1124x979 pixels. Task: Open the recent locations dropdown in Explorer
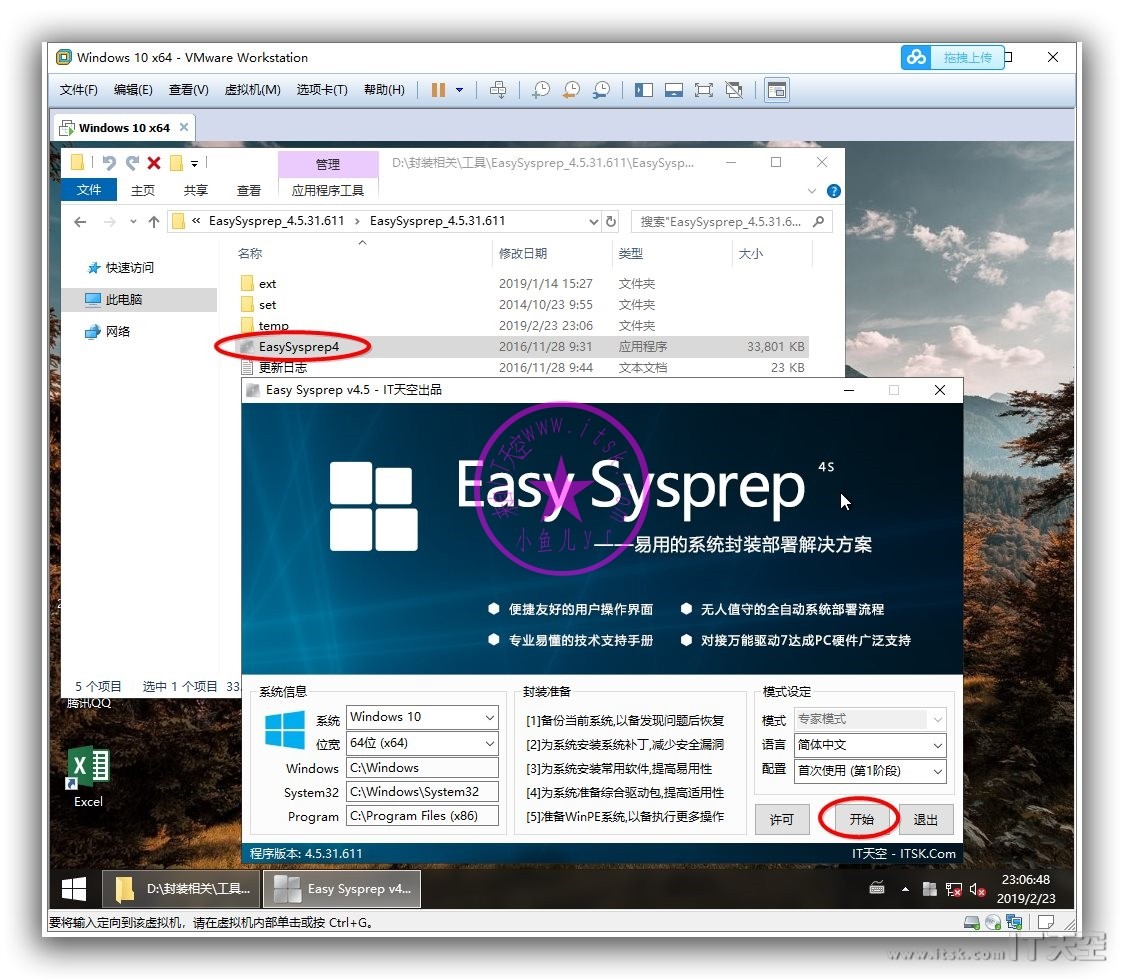click(133, 221)
